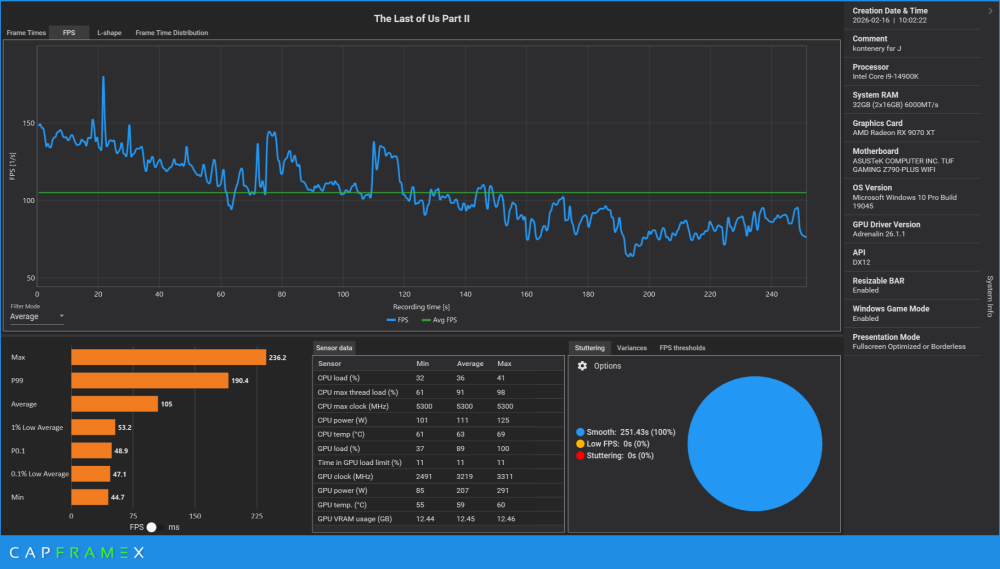Click the vertical System Info side tab
1000x569 pixels.
point(990,296)
